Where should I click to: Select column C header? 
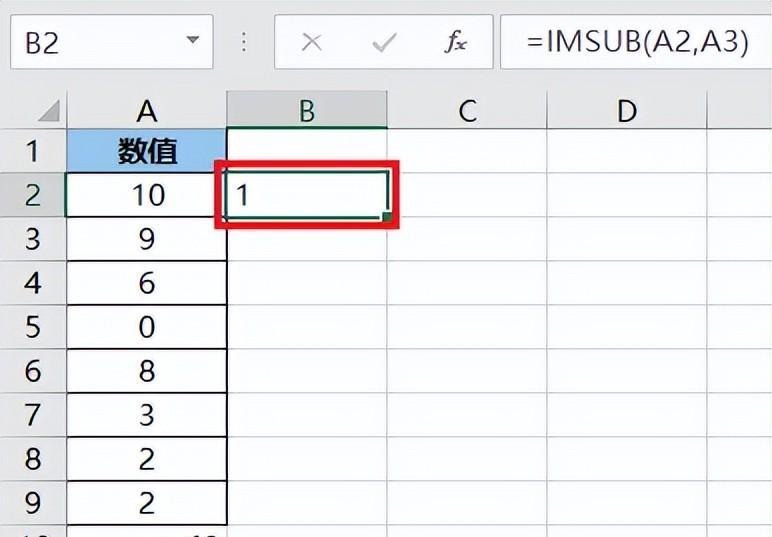pyautogui.click(x=467, y=111)
